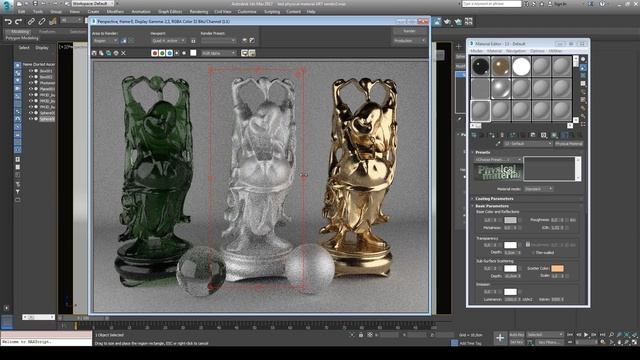Open the Render Preset dropdown
Image resolution: width=640 pixels, height=360 pixels.
coord(218,41)
